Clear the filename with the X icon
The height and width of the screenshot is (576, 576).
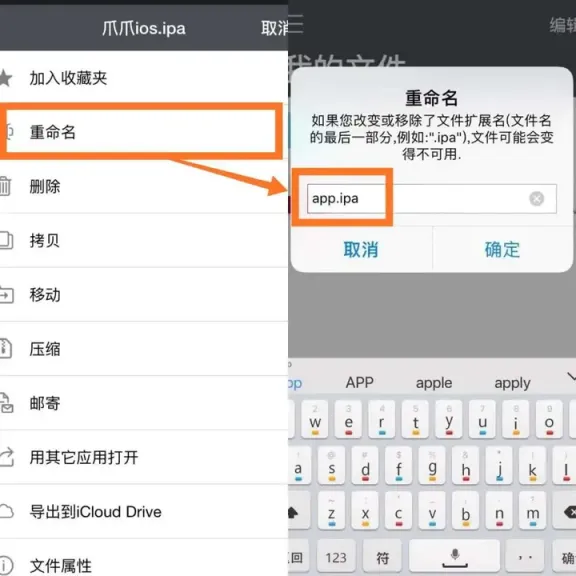(536, 199)
